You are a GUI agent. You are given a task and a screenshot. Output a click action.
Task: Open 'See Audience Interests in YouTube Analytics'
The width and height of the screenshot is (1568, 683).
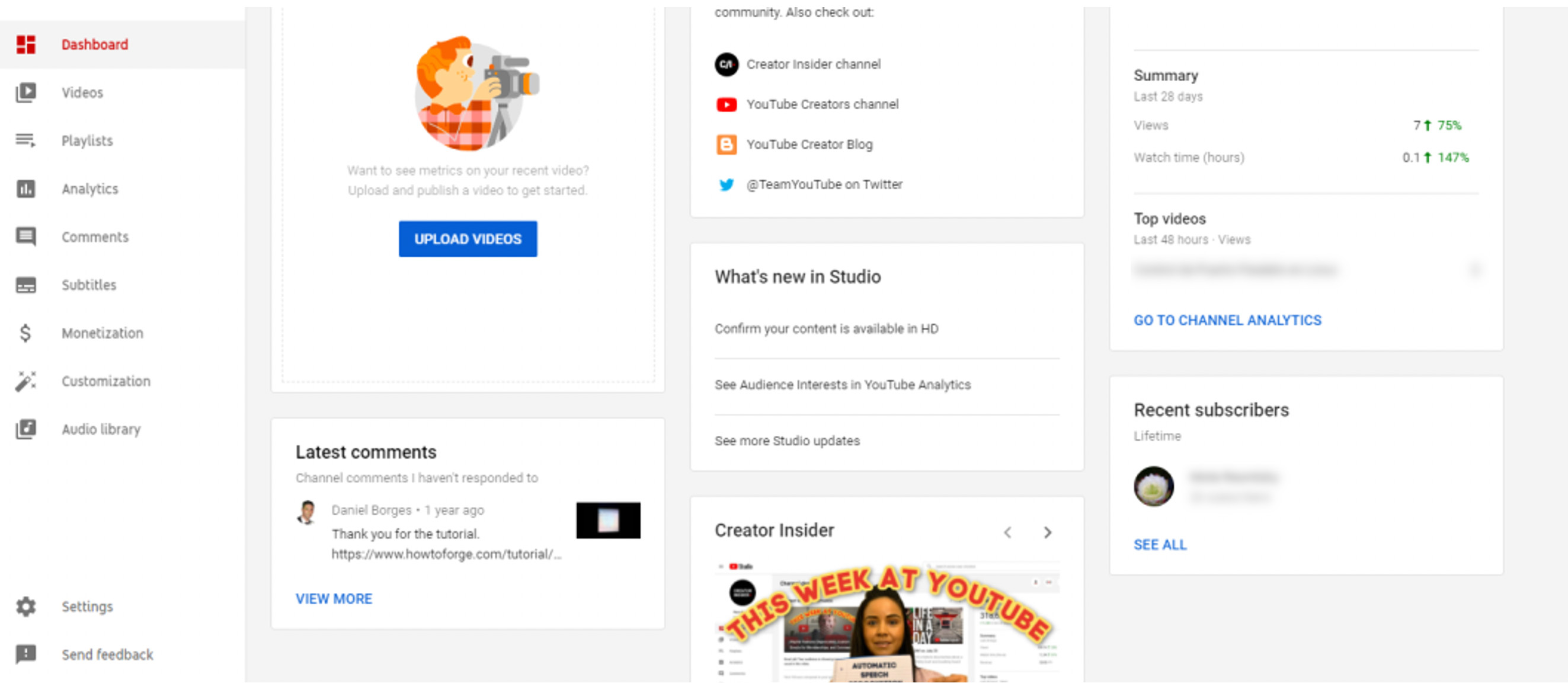point(843,385)
